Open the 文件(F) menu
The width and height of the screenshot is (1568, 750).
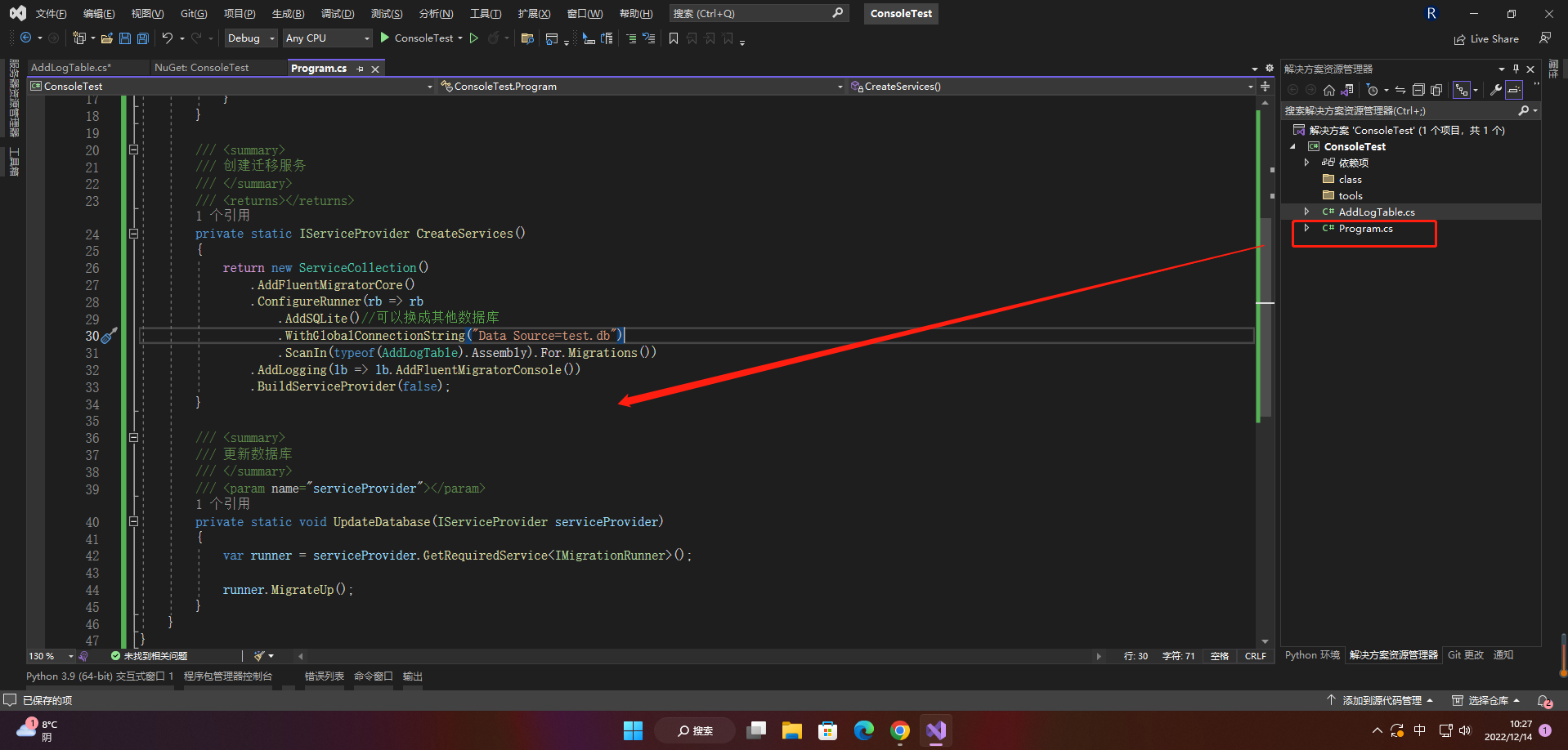click(x=52, y=14)
